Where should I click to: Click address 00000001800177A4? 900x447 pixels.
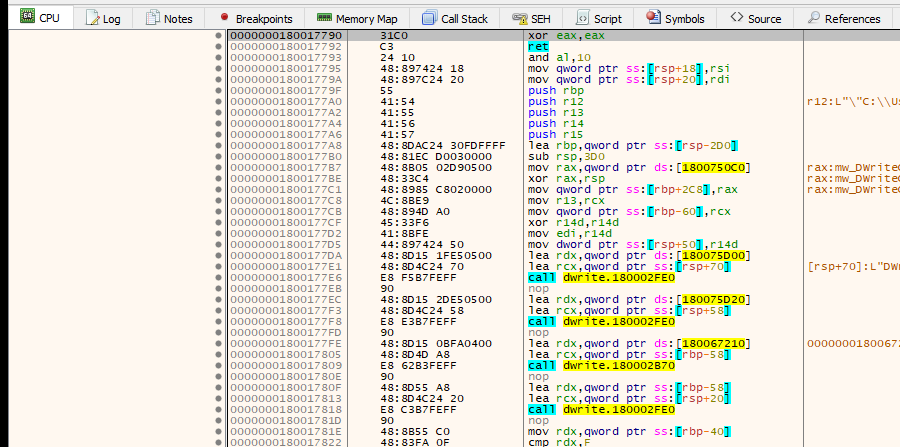(286, 124)
